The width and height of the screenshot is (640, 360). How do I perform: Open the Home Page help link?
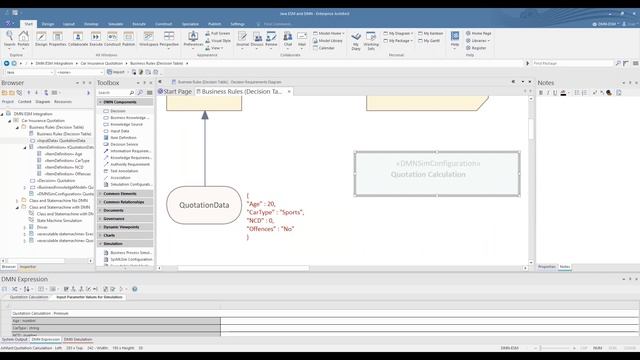point(478,33)
